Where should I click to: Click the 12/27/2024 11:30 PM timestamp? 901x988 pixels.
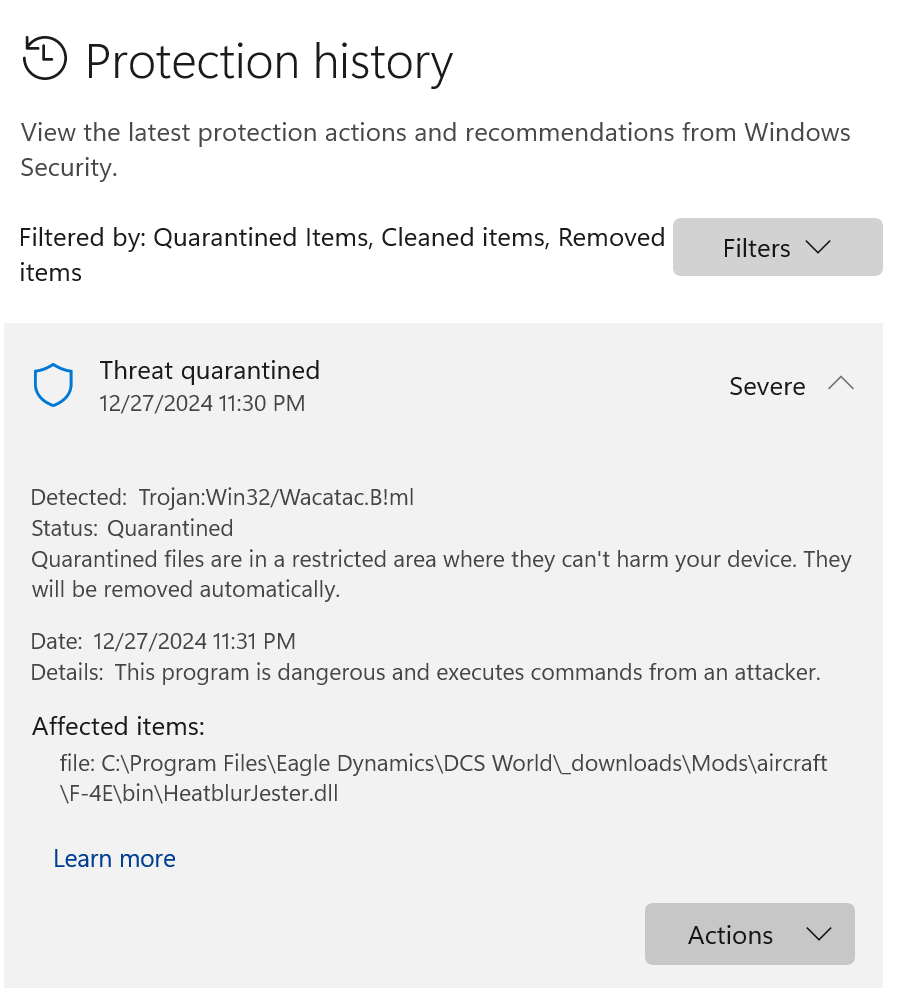[x=202, y=403]
